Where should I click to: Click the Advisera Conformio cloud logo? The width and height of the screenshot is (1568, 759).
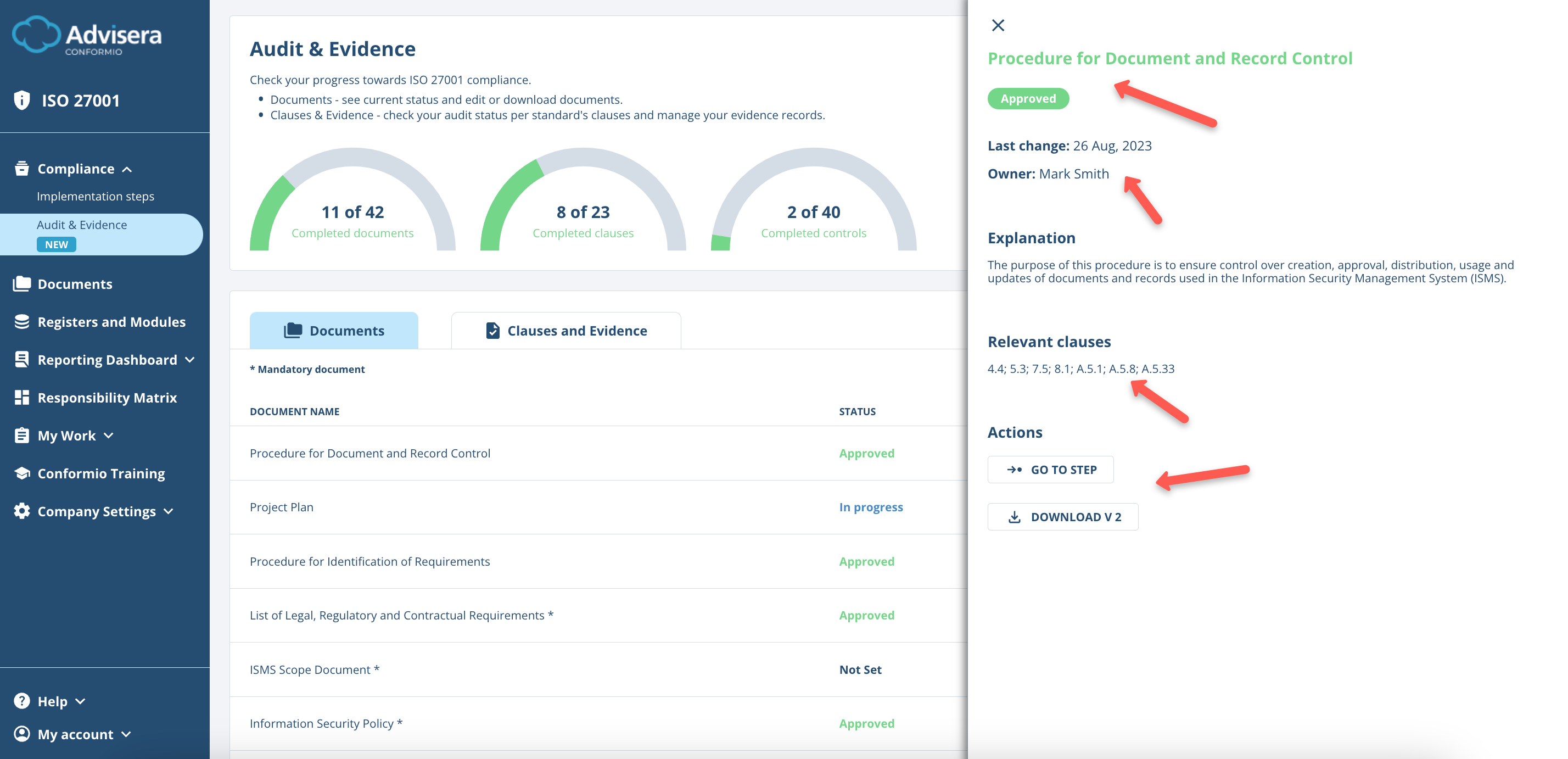[x=37, y=34]
